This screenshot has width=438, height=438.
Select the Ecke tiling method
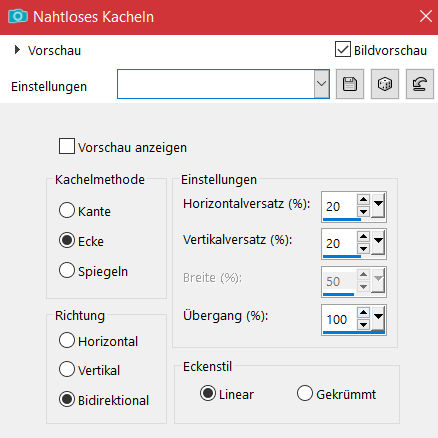coord(67,240)
